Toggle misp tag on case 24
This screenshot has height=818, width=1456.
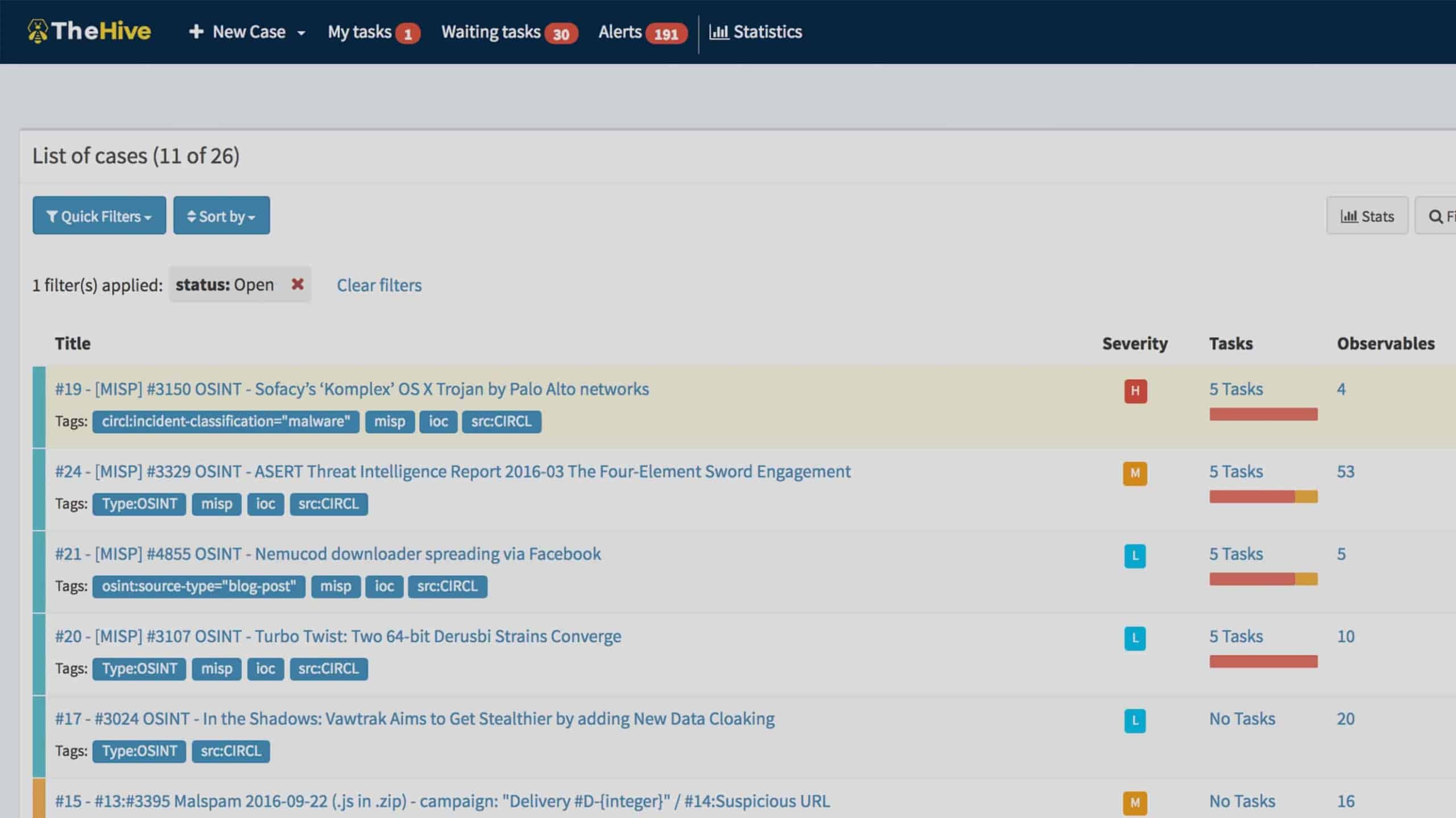click(x=216, y=503)
